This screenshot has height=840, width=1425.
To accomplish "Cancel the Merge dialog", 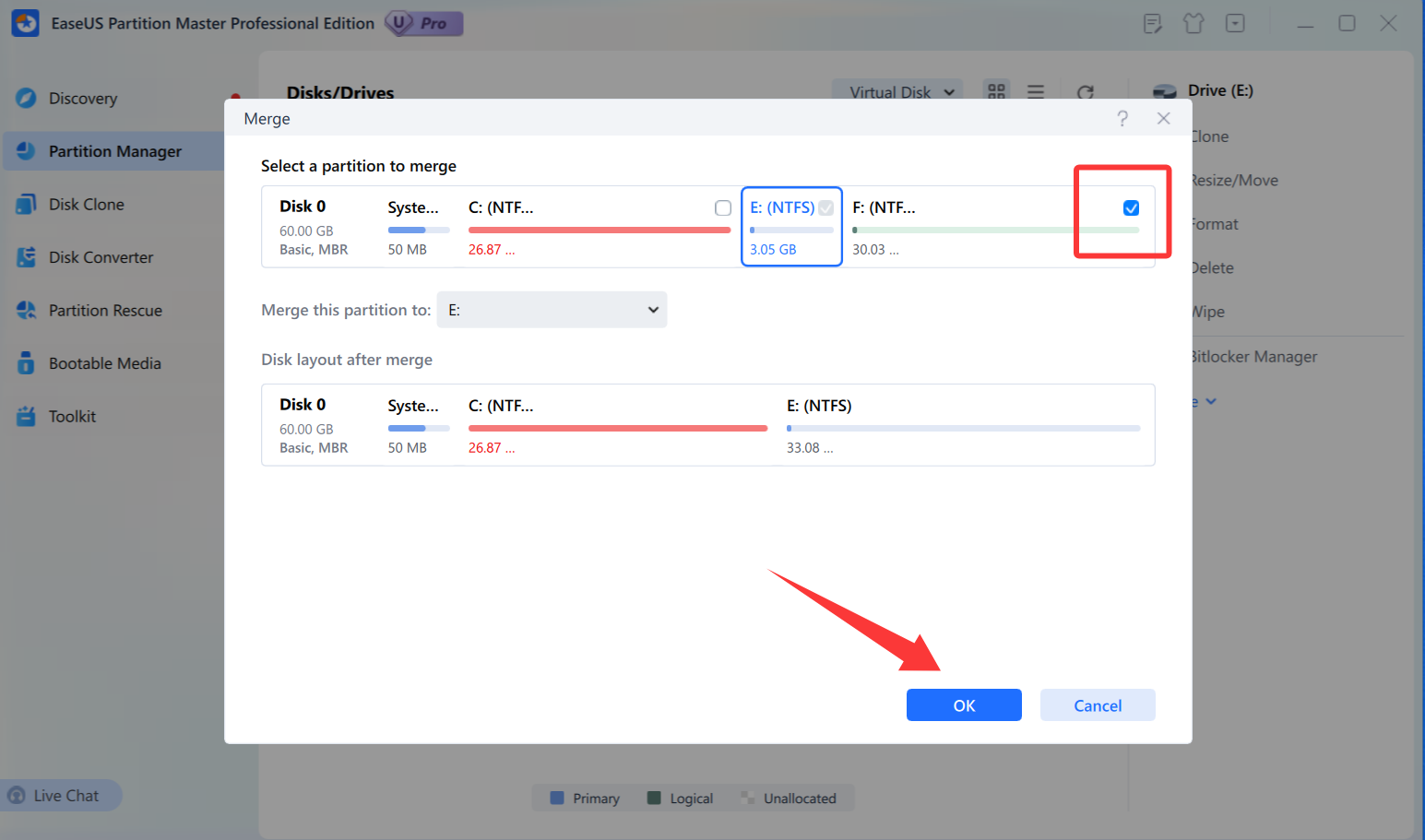I will (1098, 705).
